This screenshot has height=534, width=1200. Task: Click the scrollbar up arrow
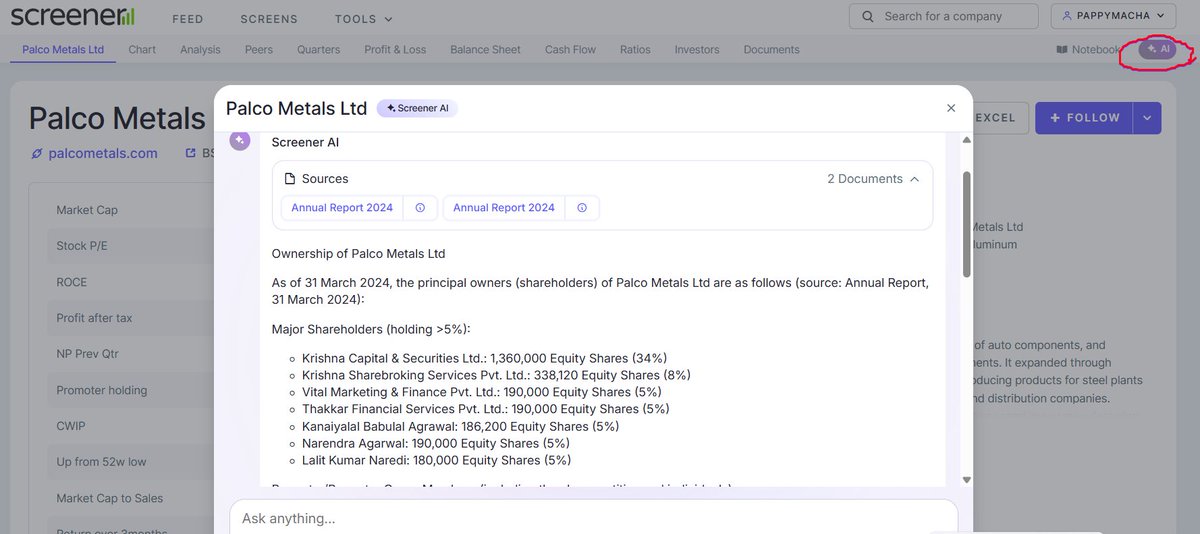(966, 139)
